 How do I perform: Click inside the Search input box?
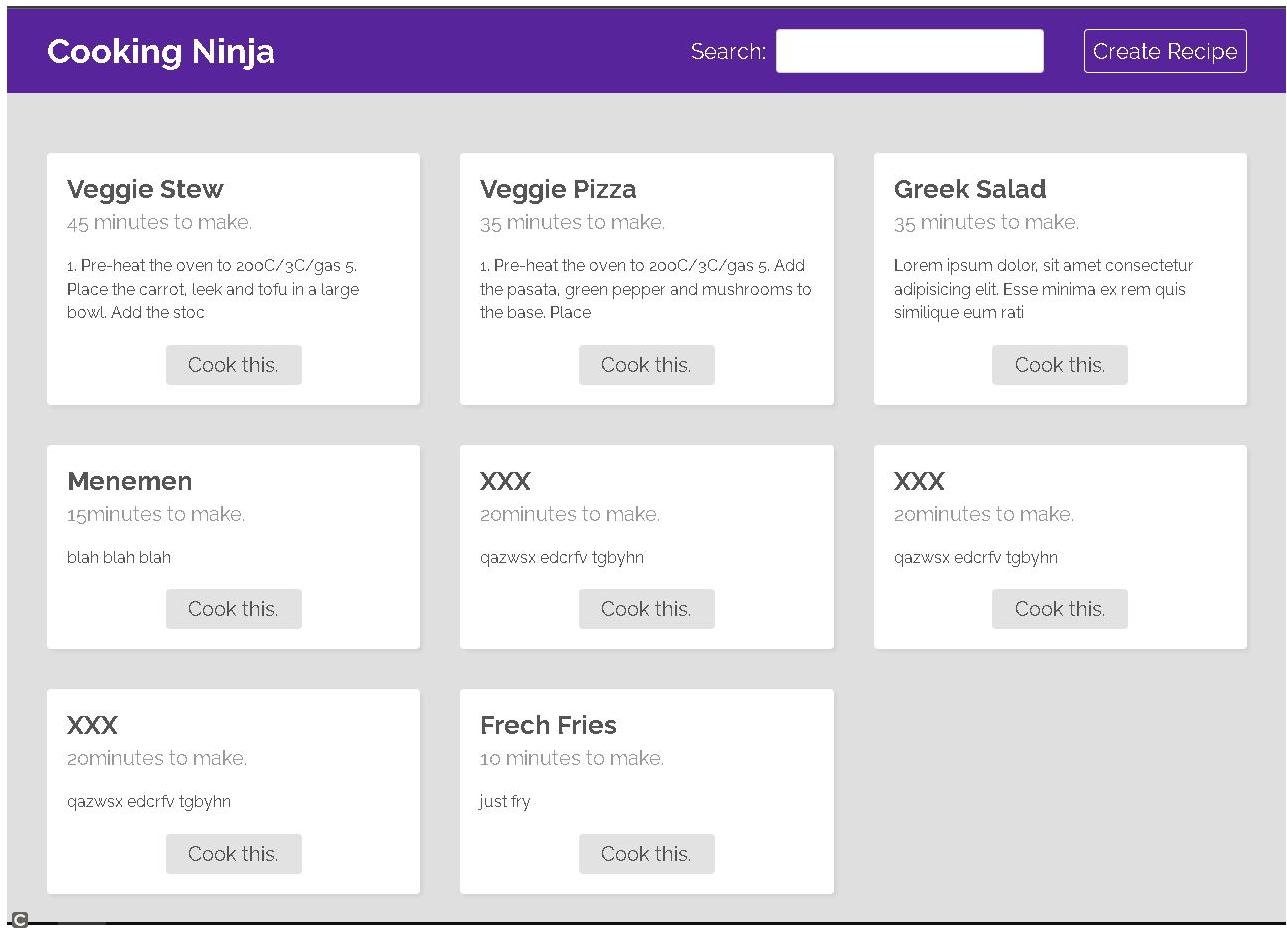[x=909, y=51]
